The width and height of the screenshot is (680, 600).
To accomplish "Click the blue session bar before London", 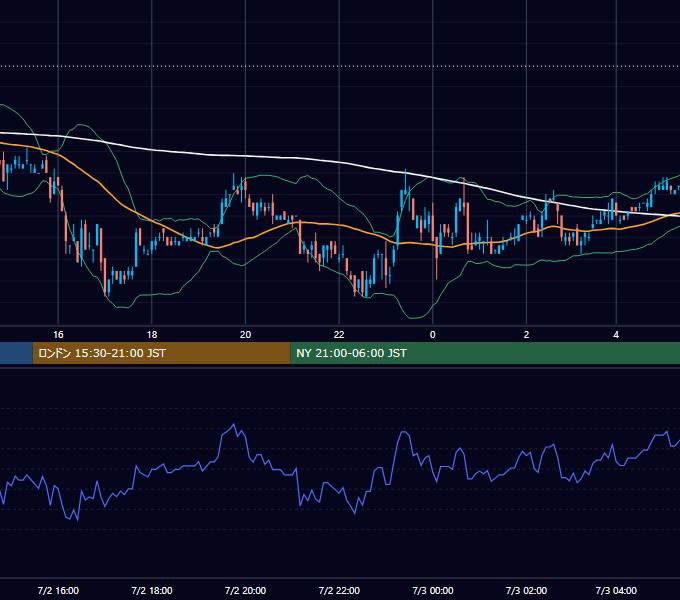I will coord(16,353).
